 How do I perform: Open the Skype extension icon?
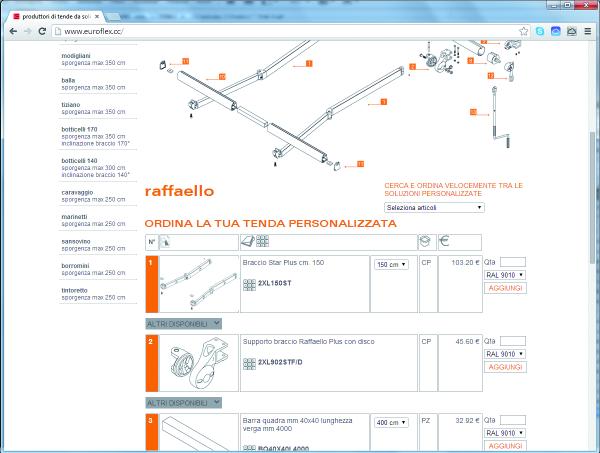tap(540, 31)
